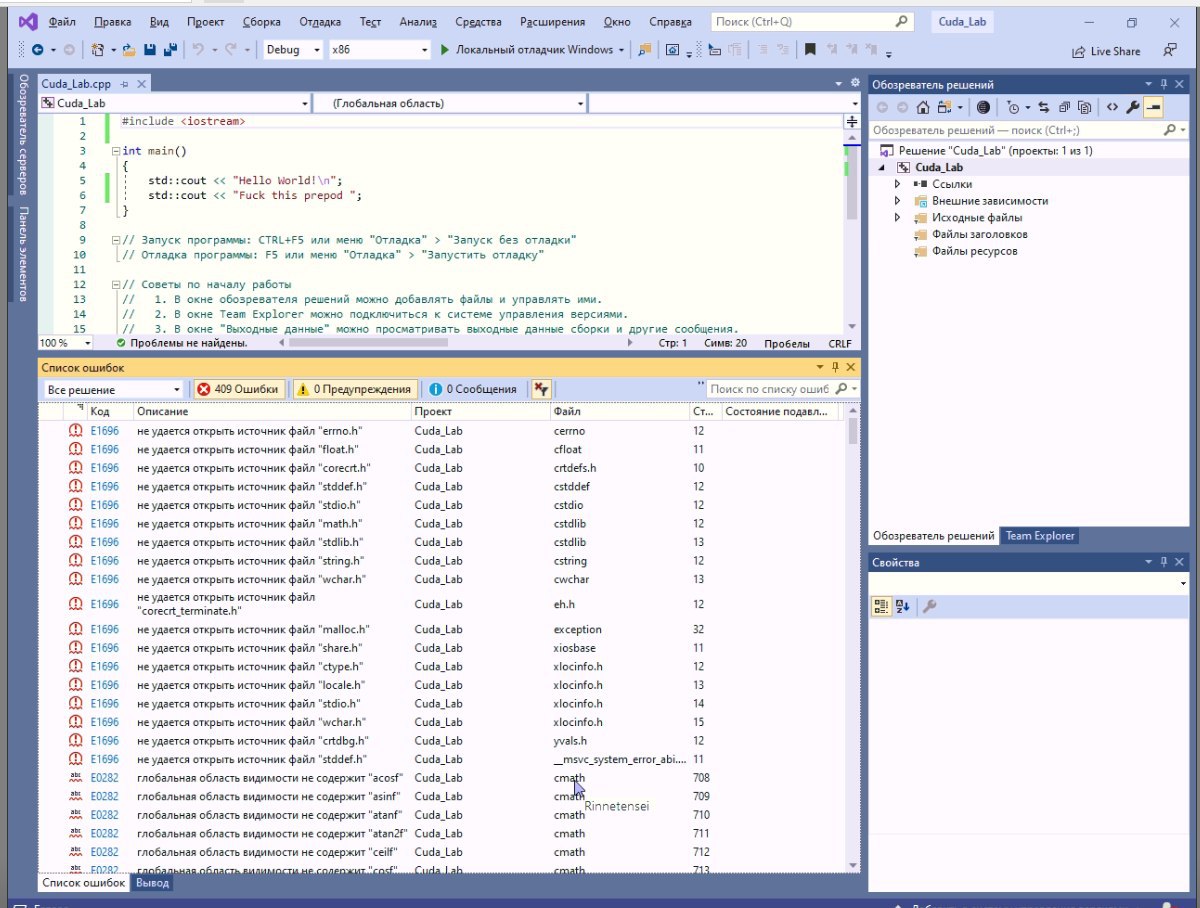
Task: Open the File menu
Action: pyautogui.click(x=62, y=21)
